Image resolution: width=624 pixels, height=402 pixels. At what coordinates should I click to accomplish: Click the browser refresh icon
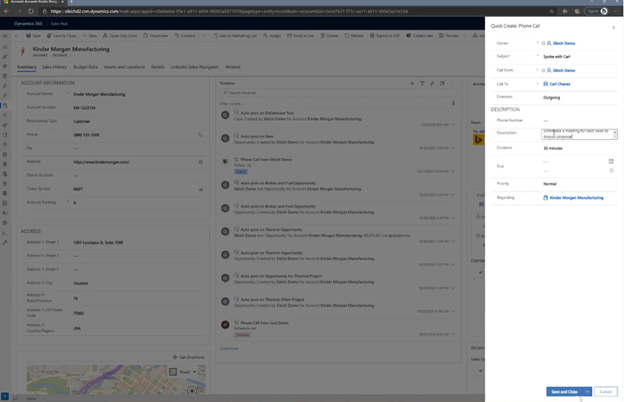coord(30,12)
